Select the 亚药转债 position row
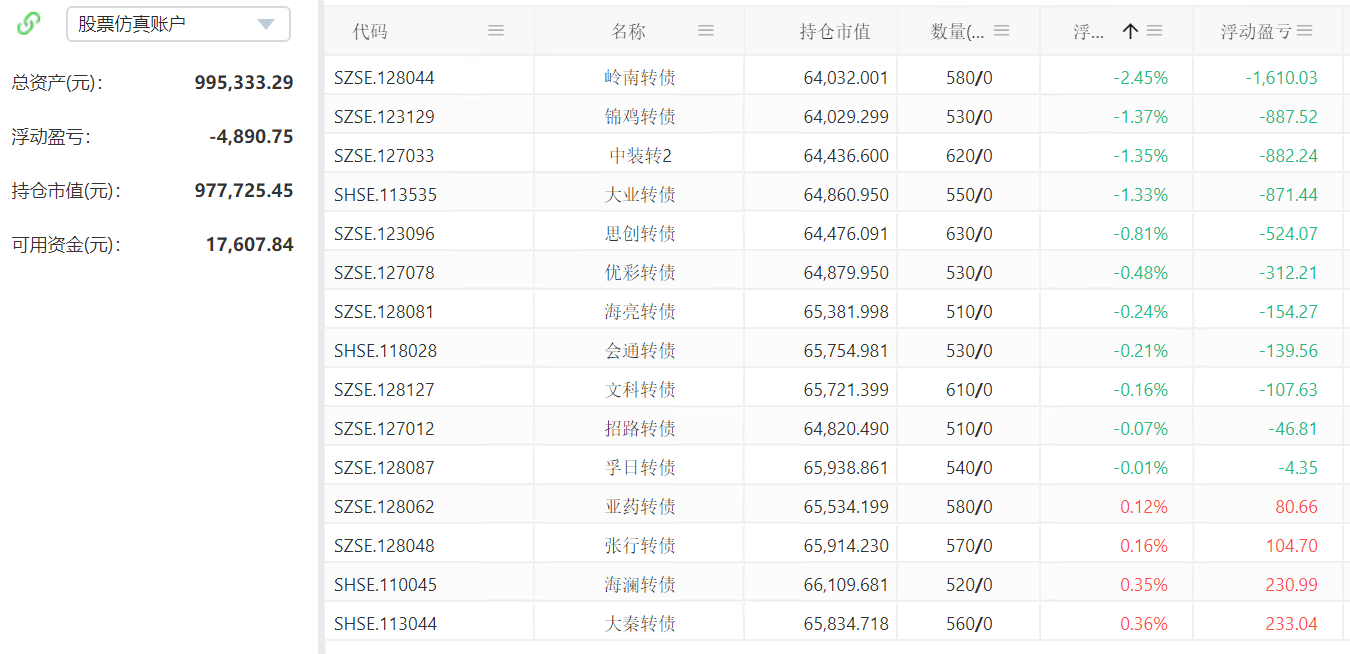 pyautogui.click(x=640, y=506)
